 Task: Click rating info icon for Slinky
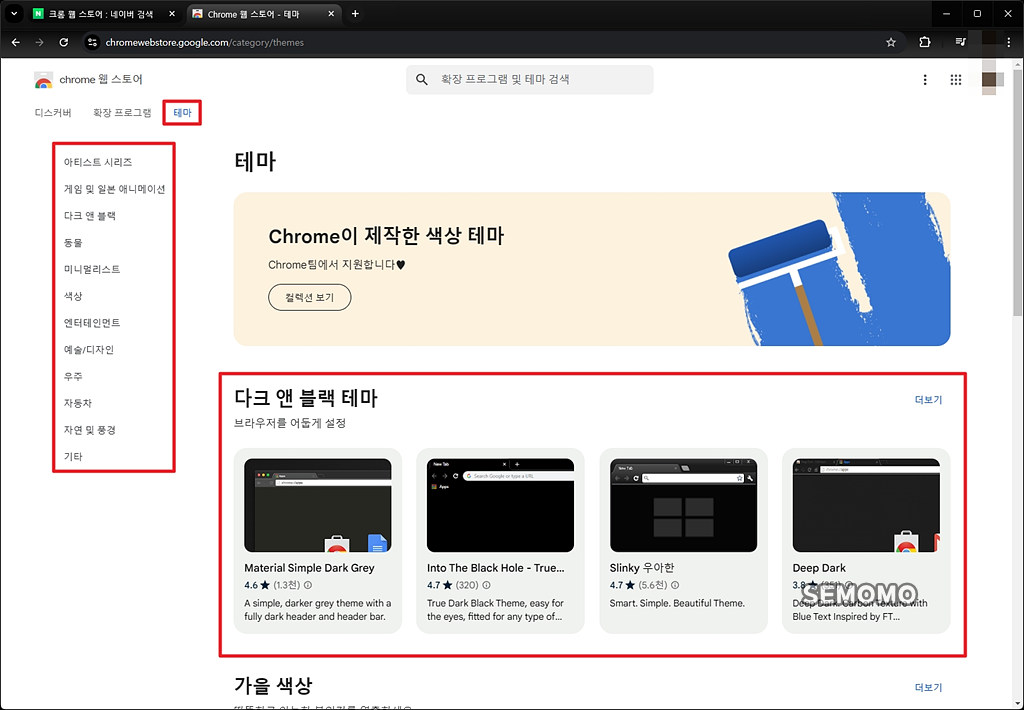click(675, 585)
